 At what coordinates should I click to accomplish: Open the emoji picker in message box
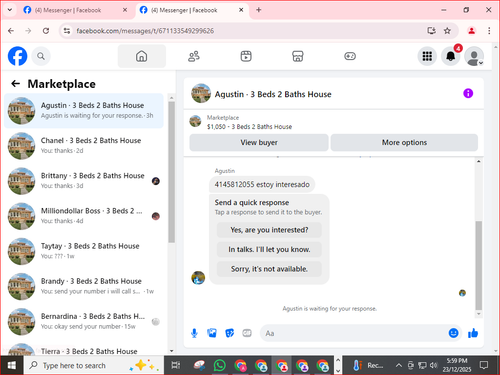coord(453,333)
